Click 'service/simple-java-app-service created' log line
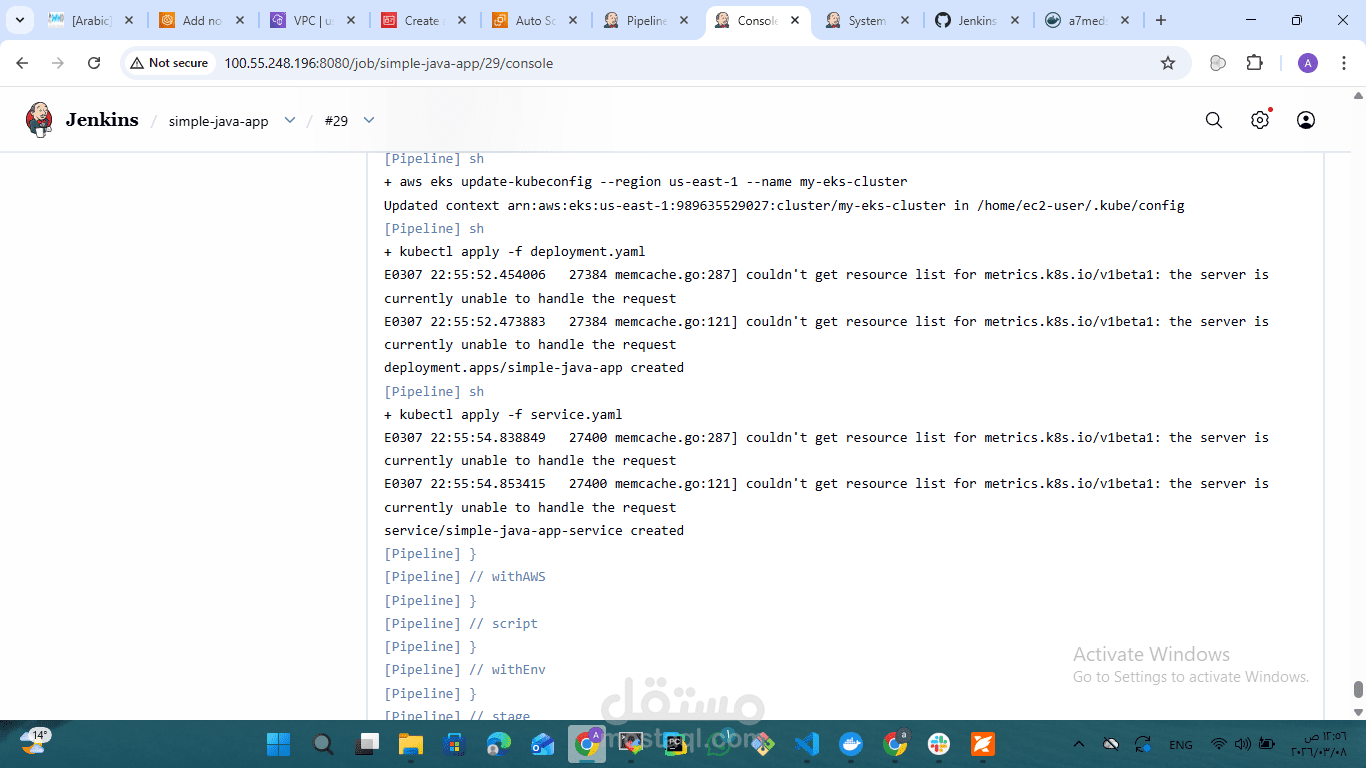Viewport: 1366px width, 768px height. (534, 531)
